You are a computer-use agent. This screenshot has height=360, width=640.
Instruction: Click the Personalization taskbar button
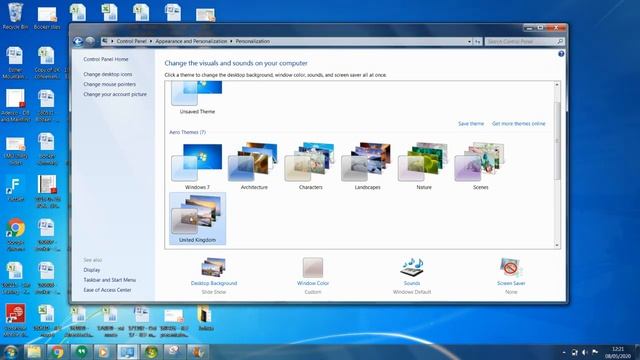tap(127, 352)
